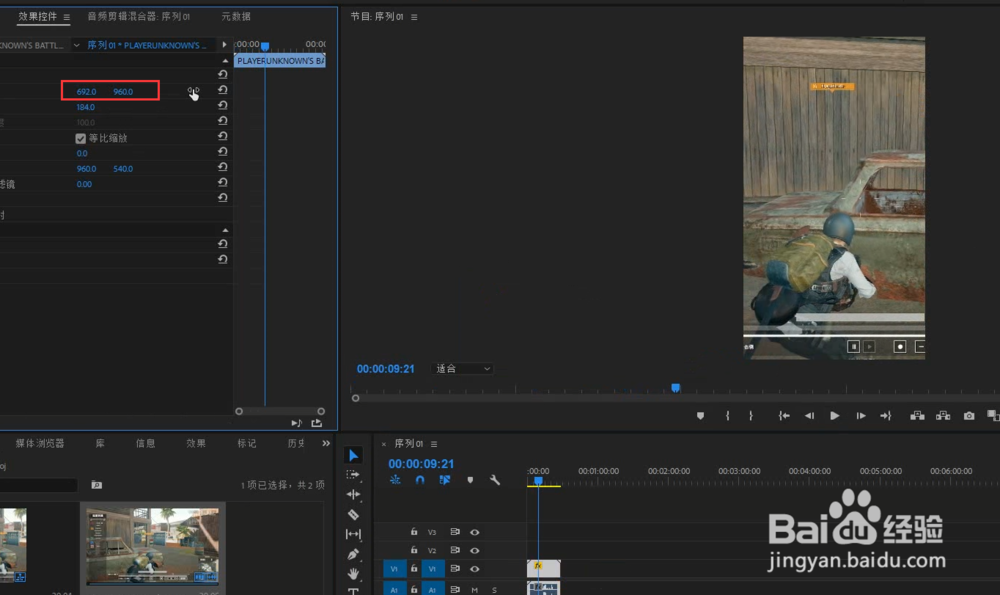The image size is (1000, 595).
Task: Mute audio track A1 with M
Action: 474,590
